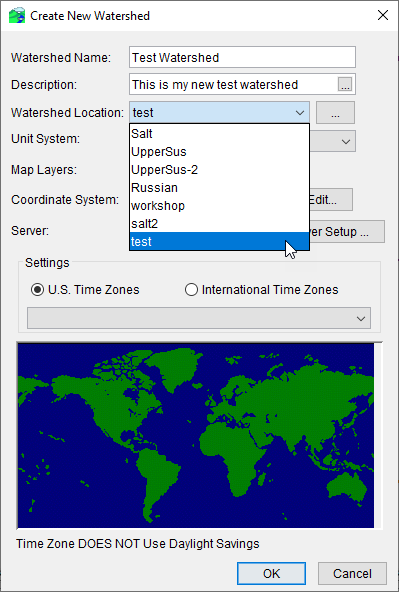
Task: Click the watershed app icon in title bar
Action: pos(17,15)
